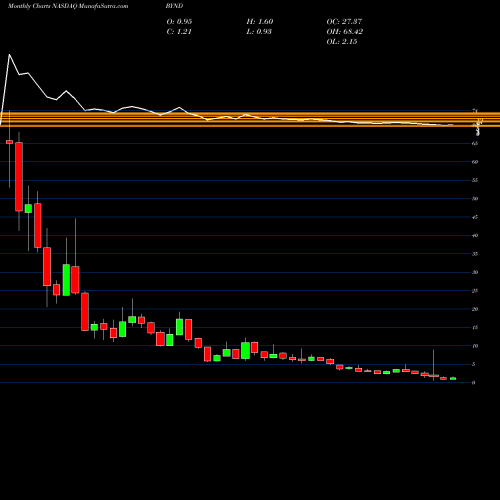The height and width of the screenshot is (500, 500).
Task: Click the 5 price axis label
Action: pyautogui.click(x=474, y=364)
